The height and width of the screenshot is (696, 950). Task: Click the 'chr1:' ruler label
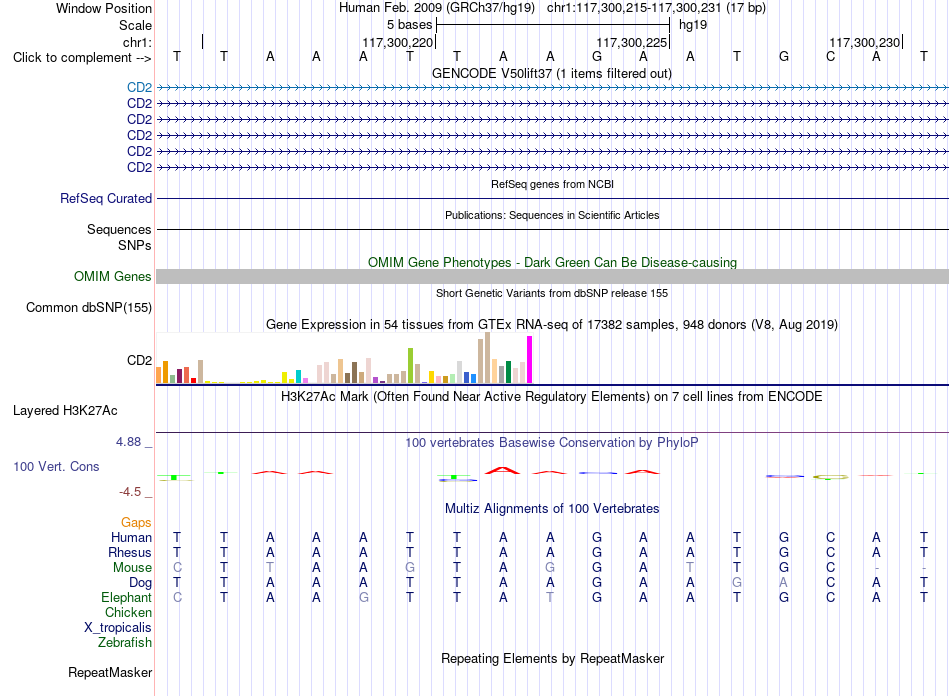point(137,42)
